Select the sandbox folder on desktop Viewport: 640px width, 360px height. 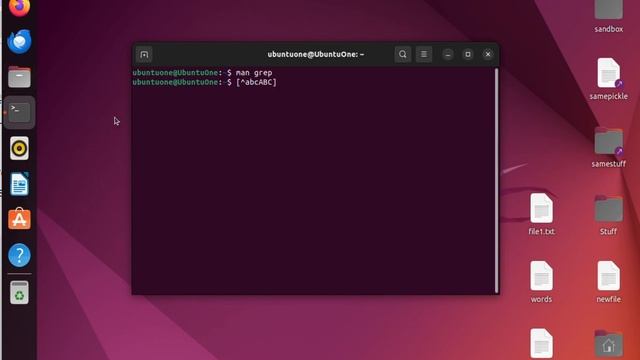[608, 16]
